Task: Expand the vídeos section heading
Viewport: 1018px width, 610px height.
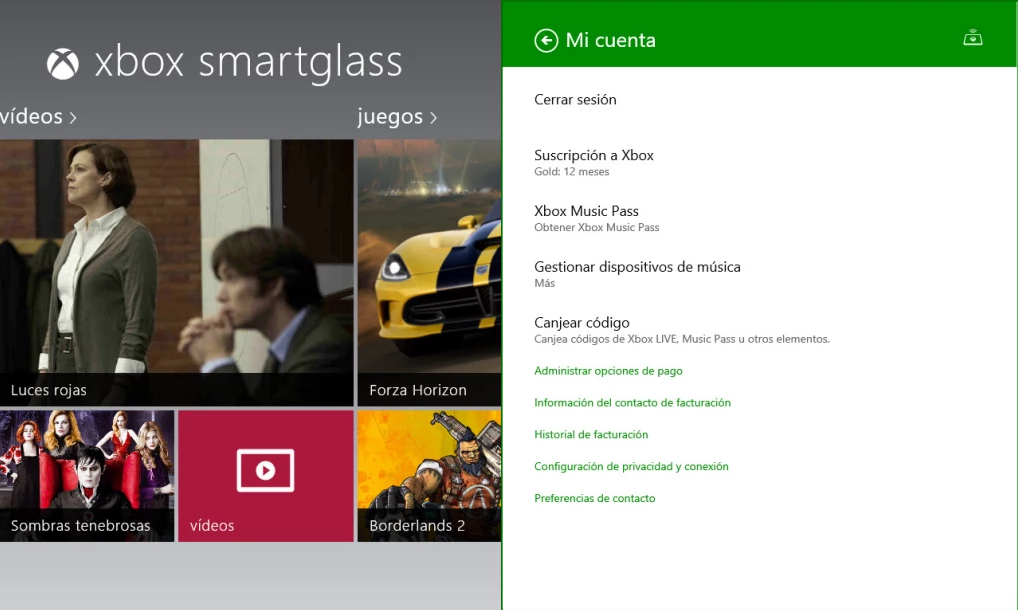Action: click(38, 117)
